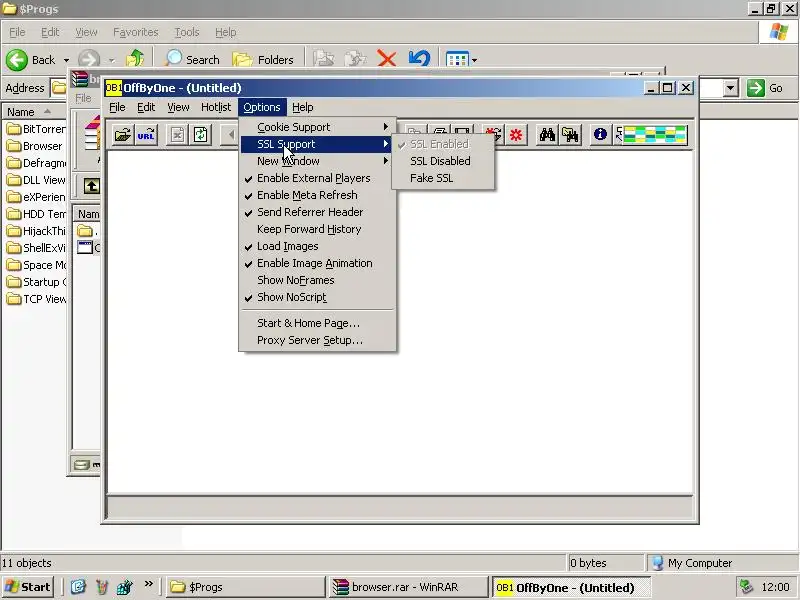The width and height of the screenshot is (800, 600).
Task: Close the open Options menu via its title
Action: pos(262,107)
